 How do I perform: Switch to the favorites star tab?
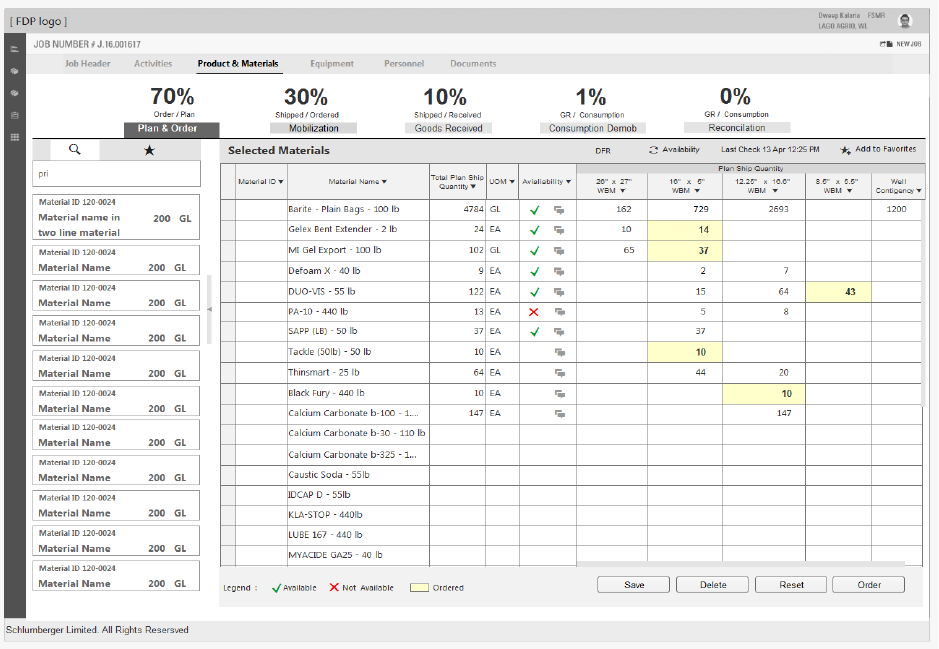click(x=149, y=150)
